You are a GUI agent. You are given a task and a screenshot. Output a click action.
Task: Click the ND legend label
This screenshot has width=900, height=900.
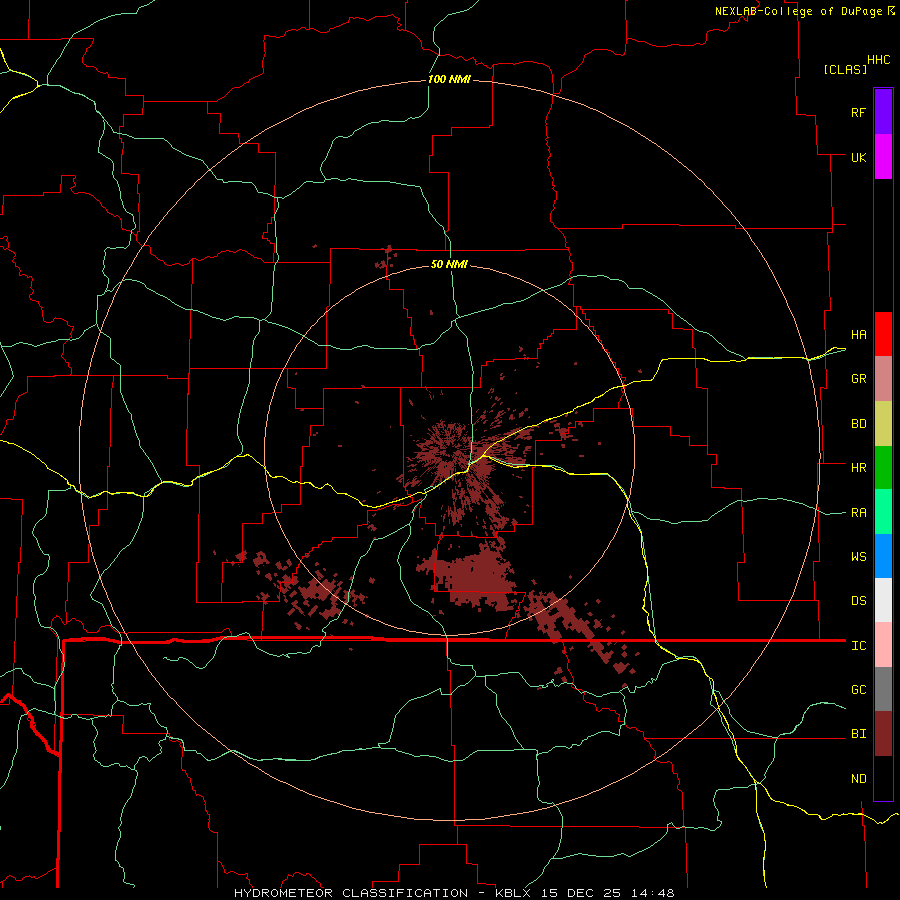(x=858, y=779)
